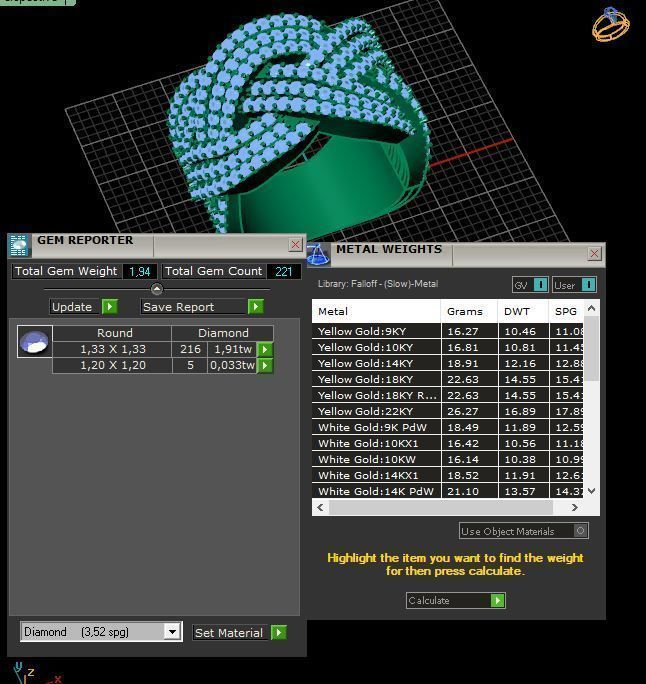Click the Total Gem Weight value 1,94
Screen dimensions: 646x684
[x=140, y=271]
